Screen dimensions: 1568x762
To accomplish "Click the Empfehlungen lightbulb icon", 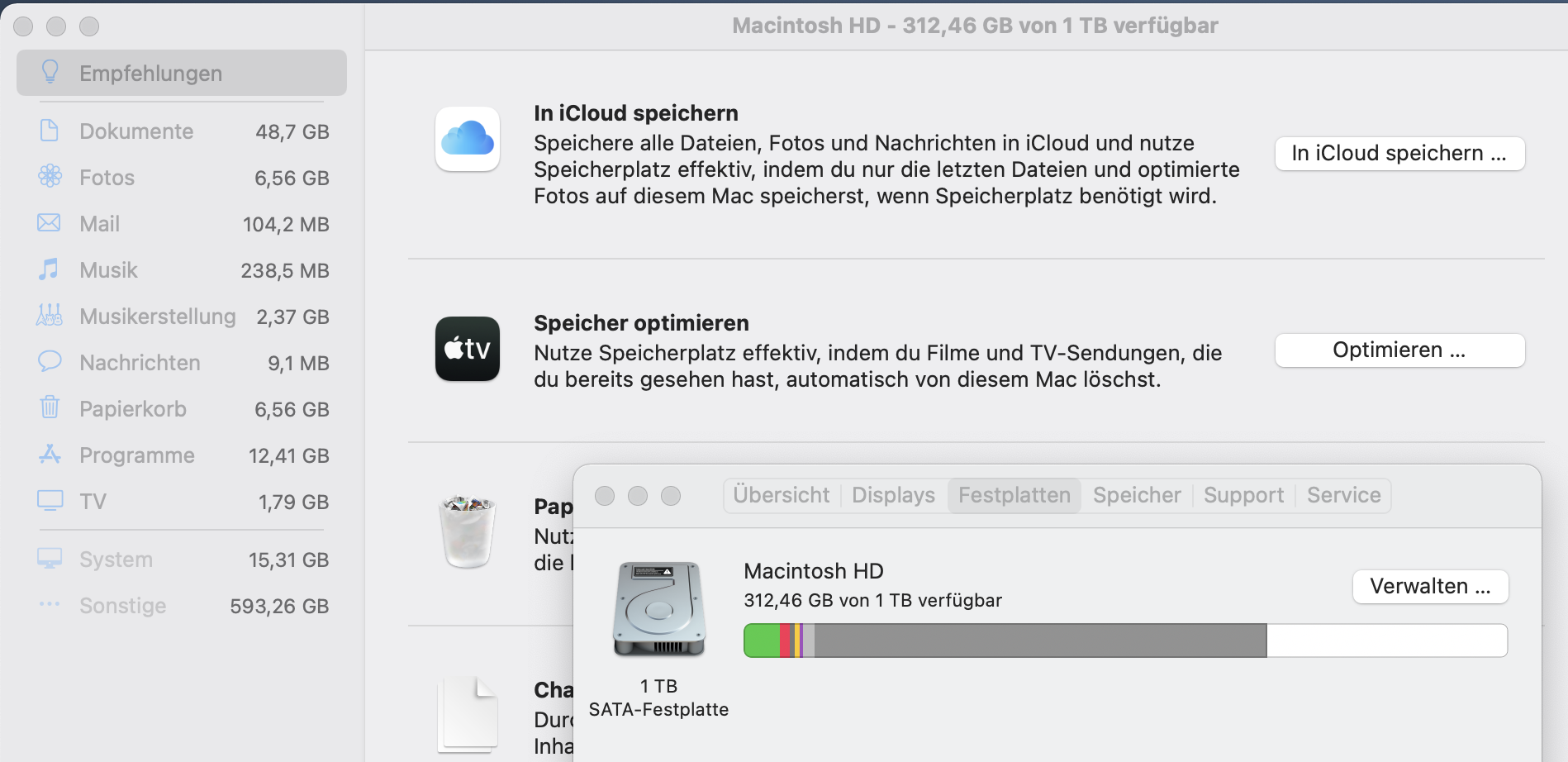I will [50, 73].
